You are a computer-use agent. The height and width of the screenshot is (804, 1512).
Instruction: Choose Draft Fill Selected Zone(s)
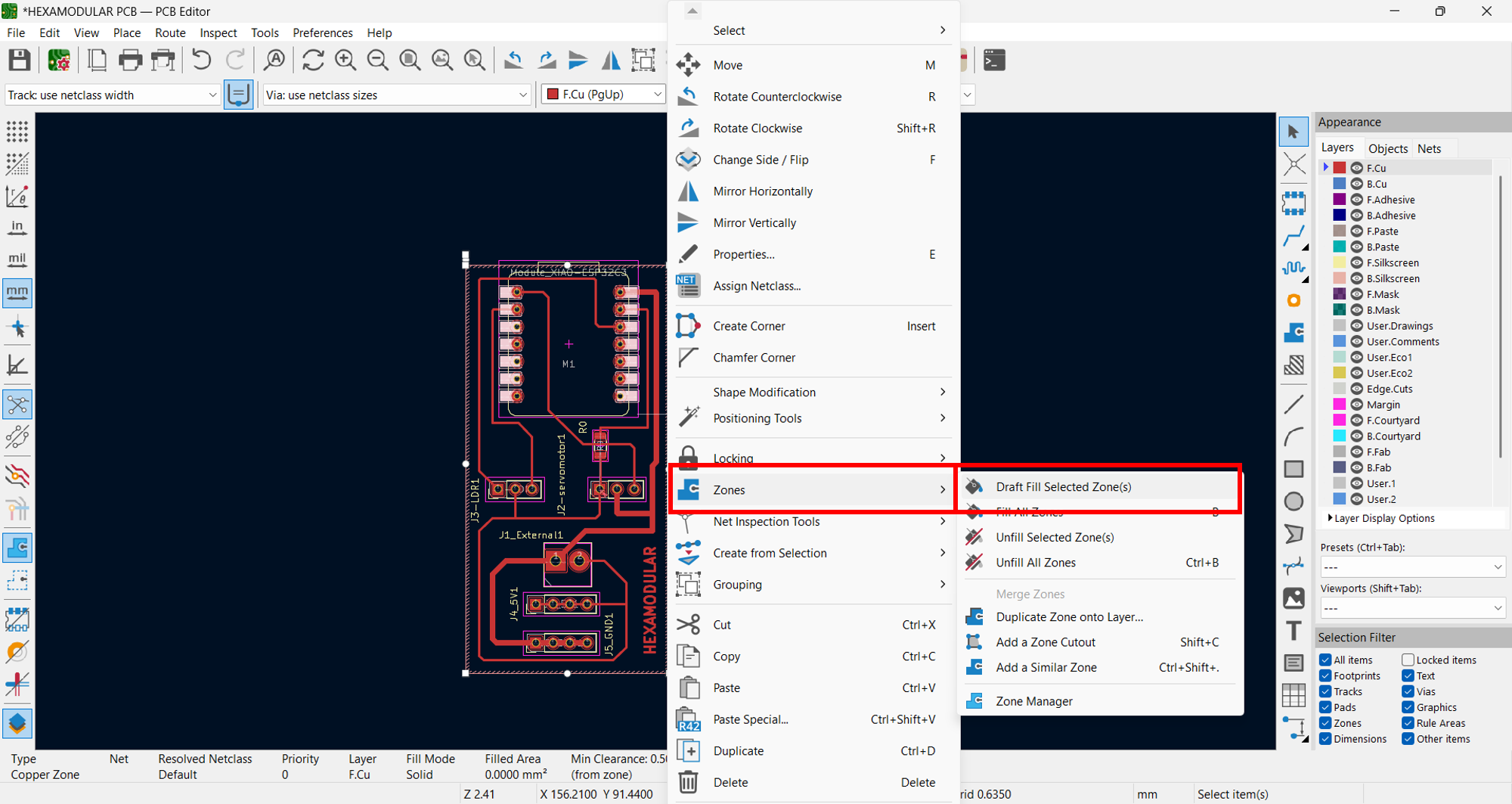(x=1101, y=487)
